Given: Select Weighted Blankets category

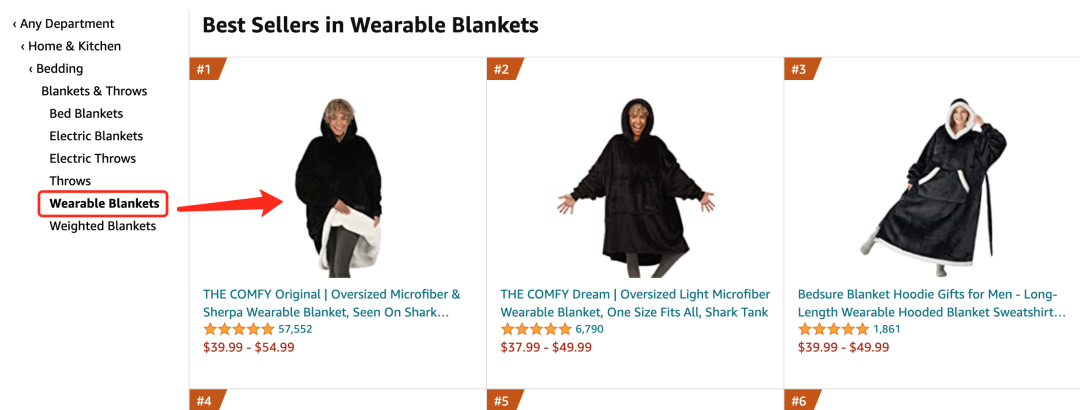Looking at the screenshot, I should pos(102,226).
